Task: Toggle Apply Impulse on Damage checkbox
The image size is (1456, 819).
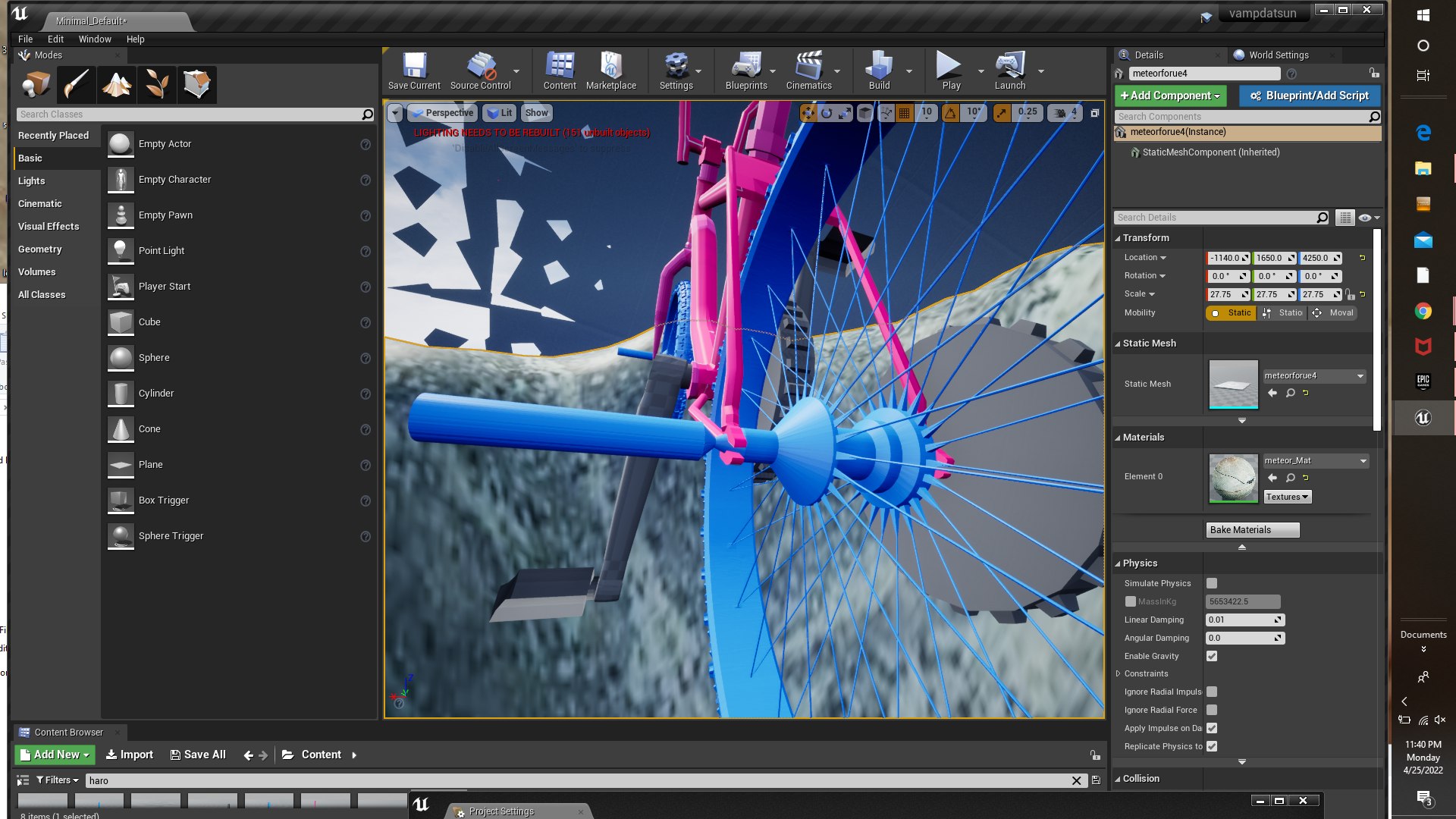Action: tap(1212, 728)
